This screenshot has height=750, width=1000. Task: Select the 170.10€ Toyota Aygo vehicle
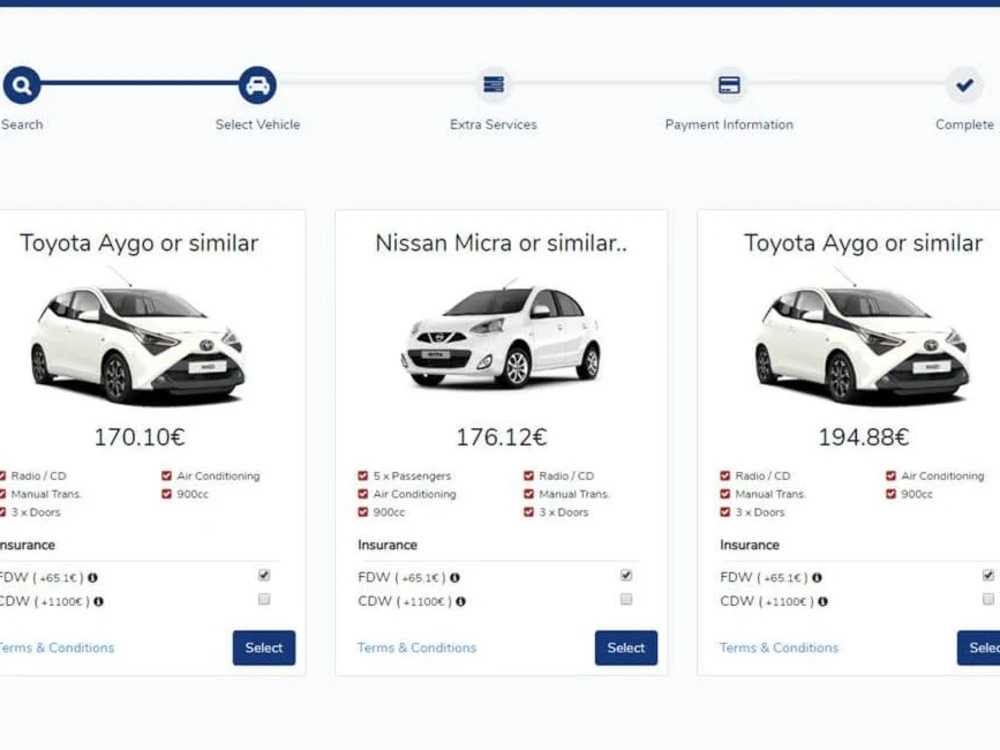pos(264,647)
